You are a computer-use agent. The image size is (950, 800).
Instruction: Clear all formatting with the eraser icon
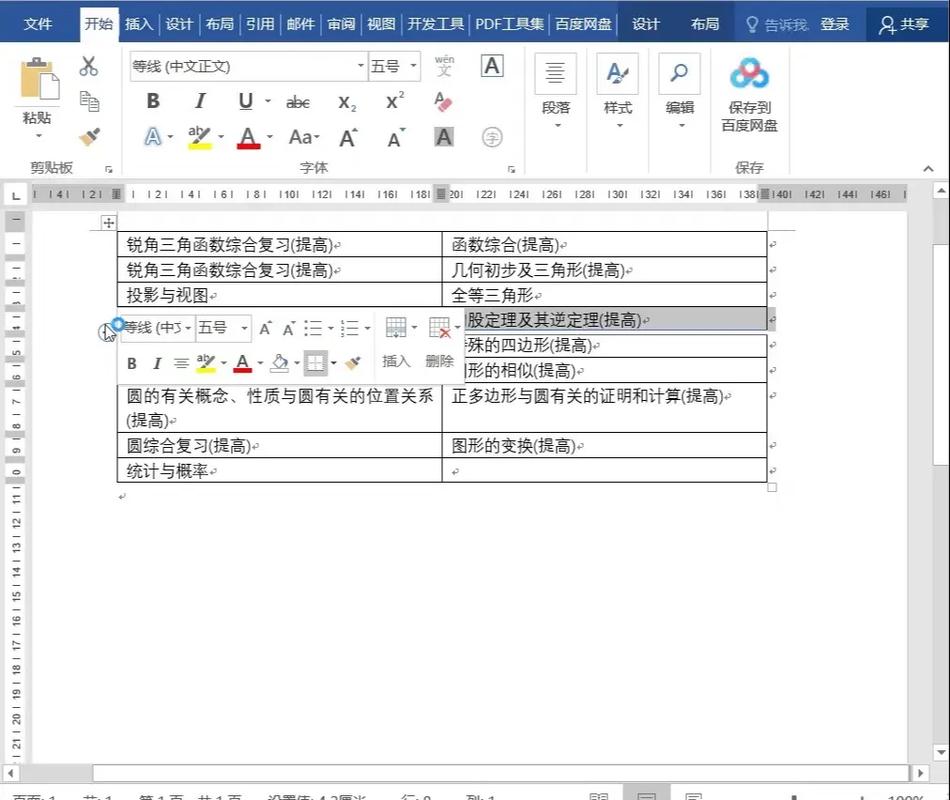click(x=443, y=102)
